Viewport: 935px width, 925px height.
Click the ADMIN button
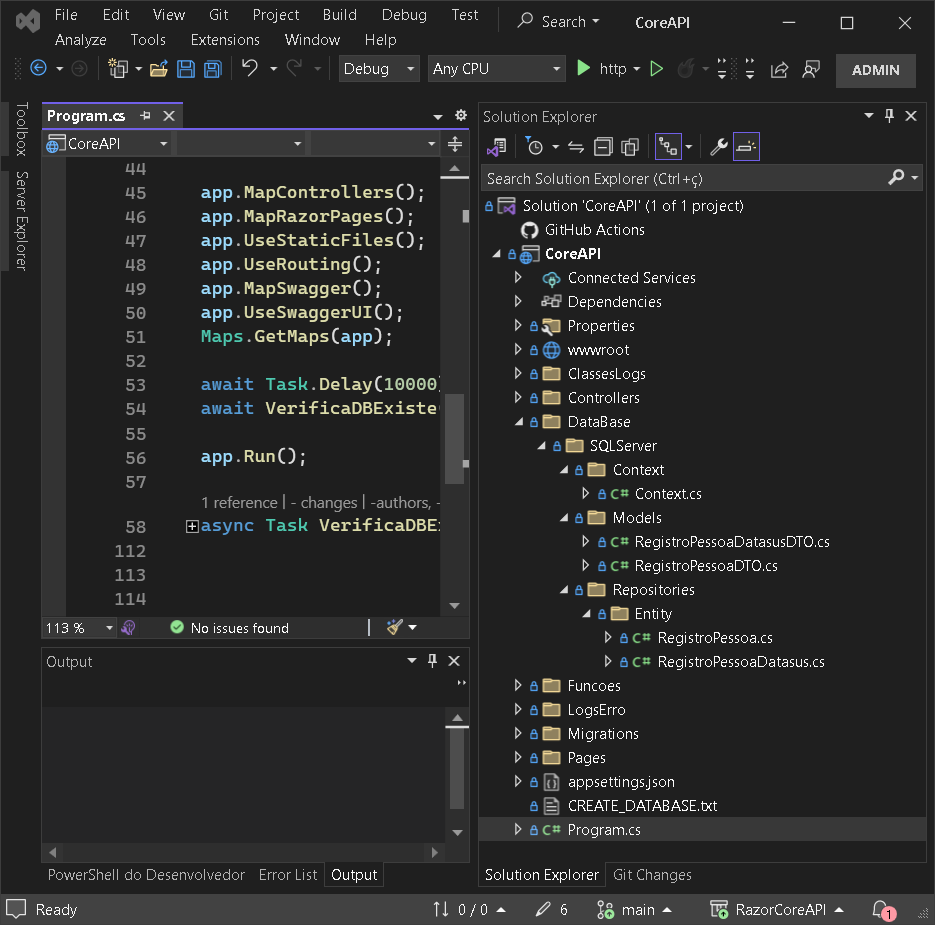point(875,70)
